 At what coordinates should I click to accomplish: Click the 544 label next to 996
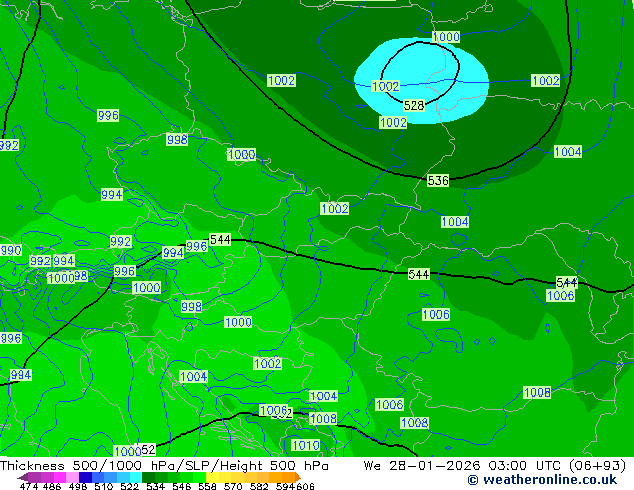point(220,240)
